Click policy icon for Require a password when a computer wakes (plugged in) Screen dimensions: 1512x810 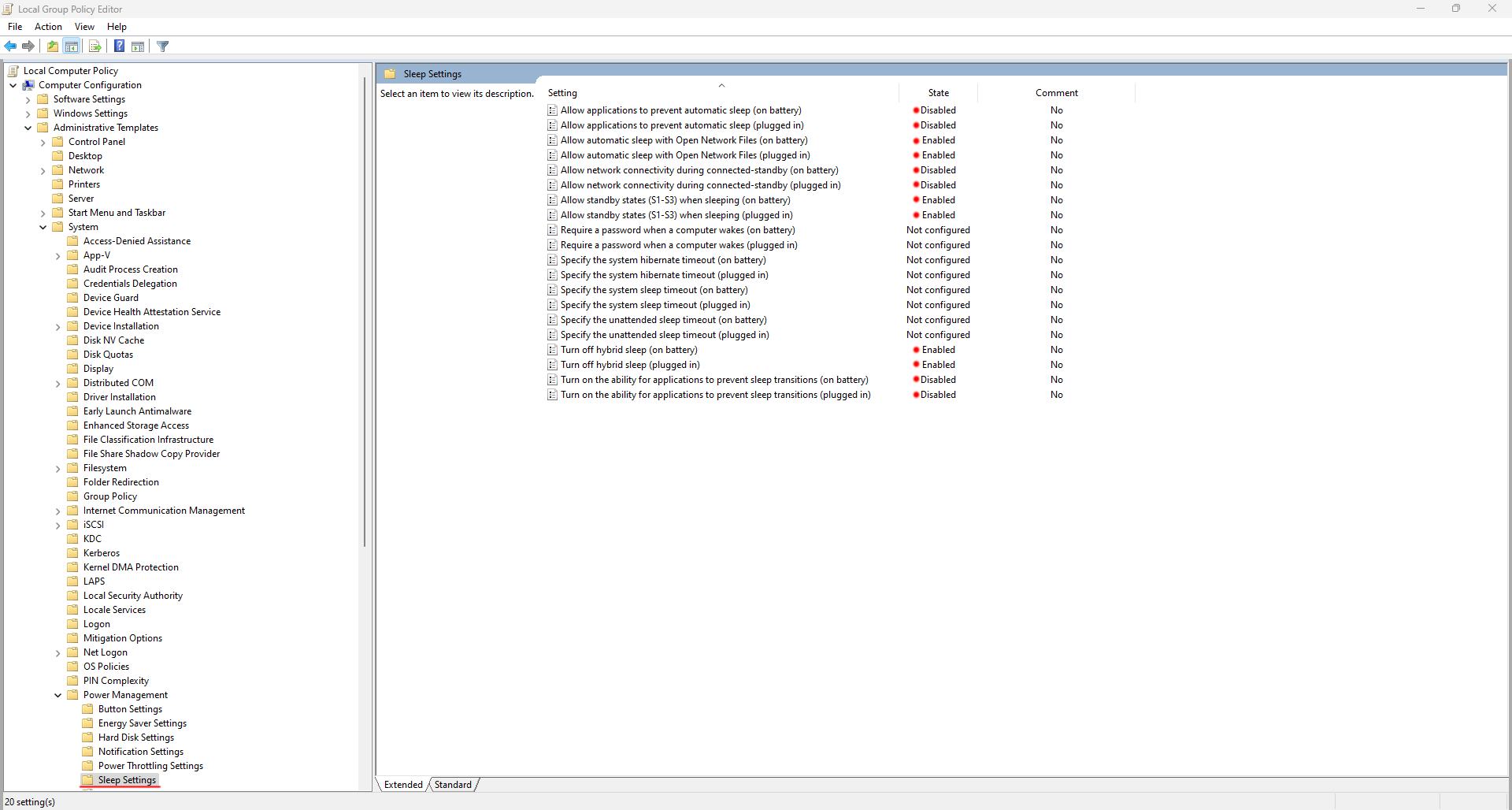coord(553,245)
